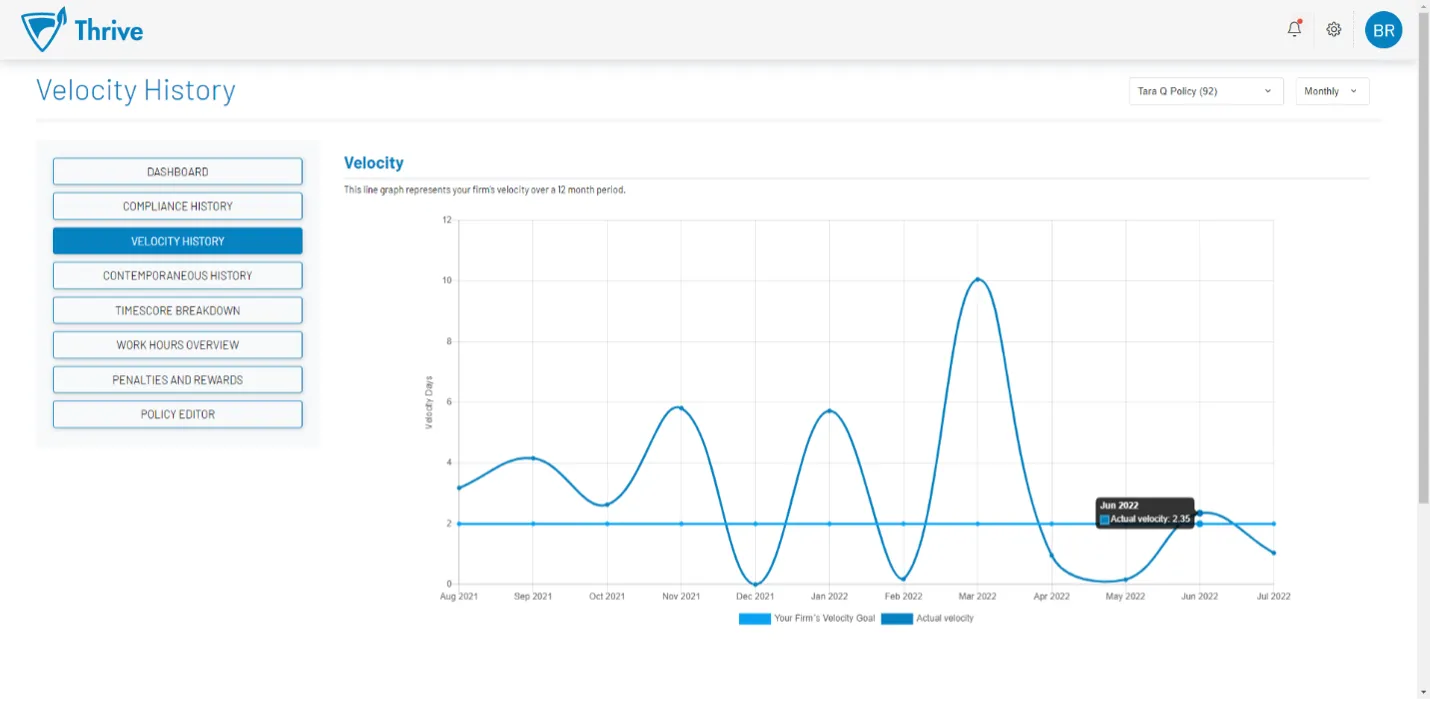Click the Jun 2022 actual velocity point
This screenshot has height=702, width=1430.
point(1199,513)
